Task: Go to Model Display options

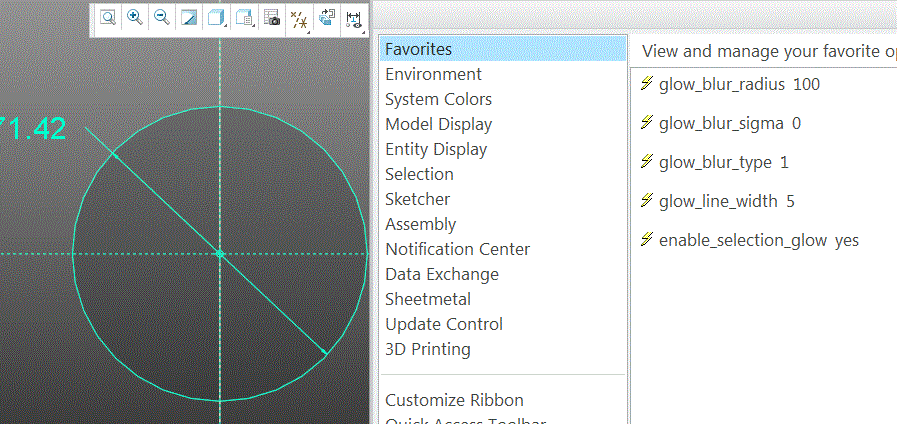Action: 438,124
